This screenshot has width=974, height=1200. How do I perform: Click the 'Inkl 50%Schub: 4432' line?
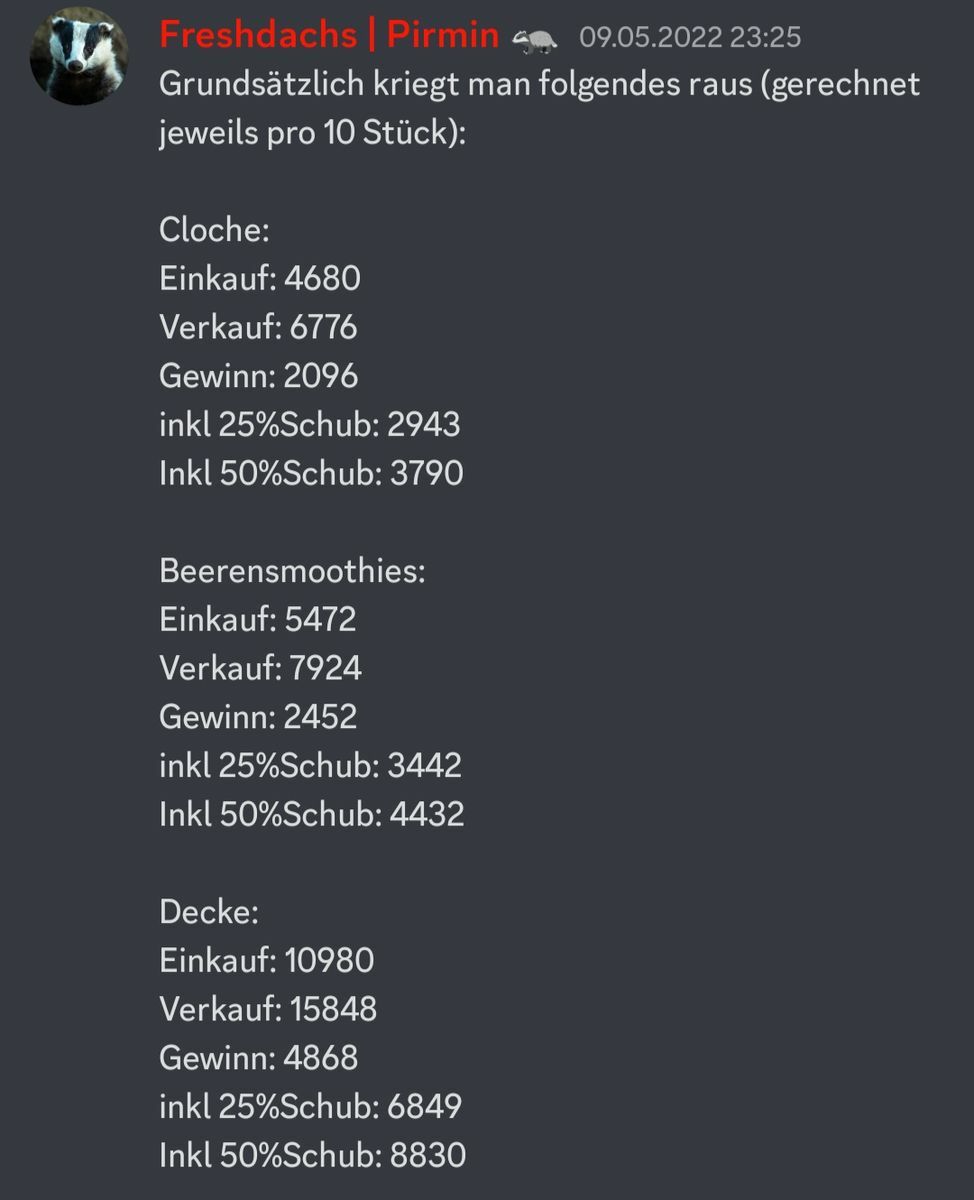311,814
